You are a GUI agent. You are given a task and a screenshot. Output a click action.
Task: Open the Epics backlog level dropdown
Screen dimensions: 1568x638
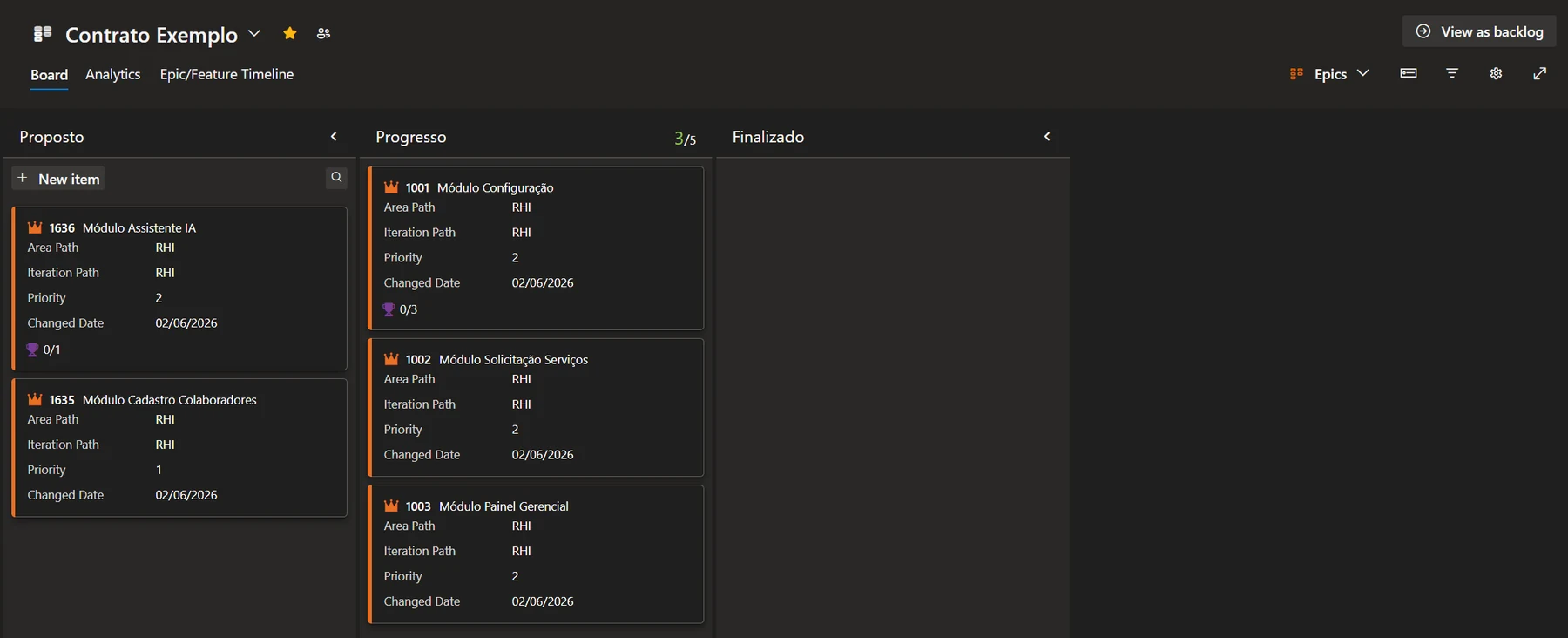1330,74
